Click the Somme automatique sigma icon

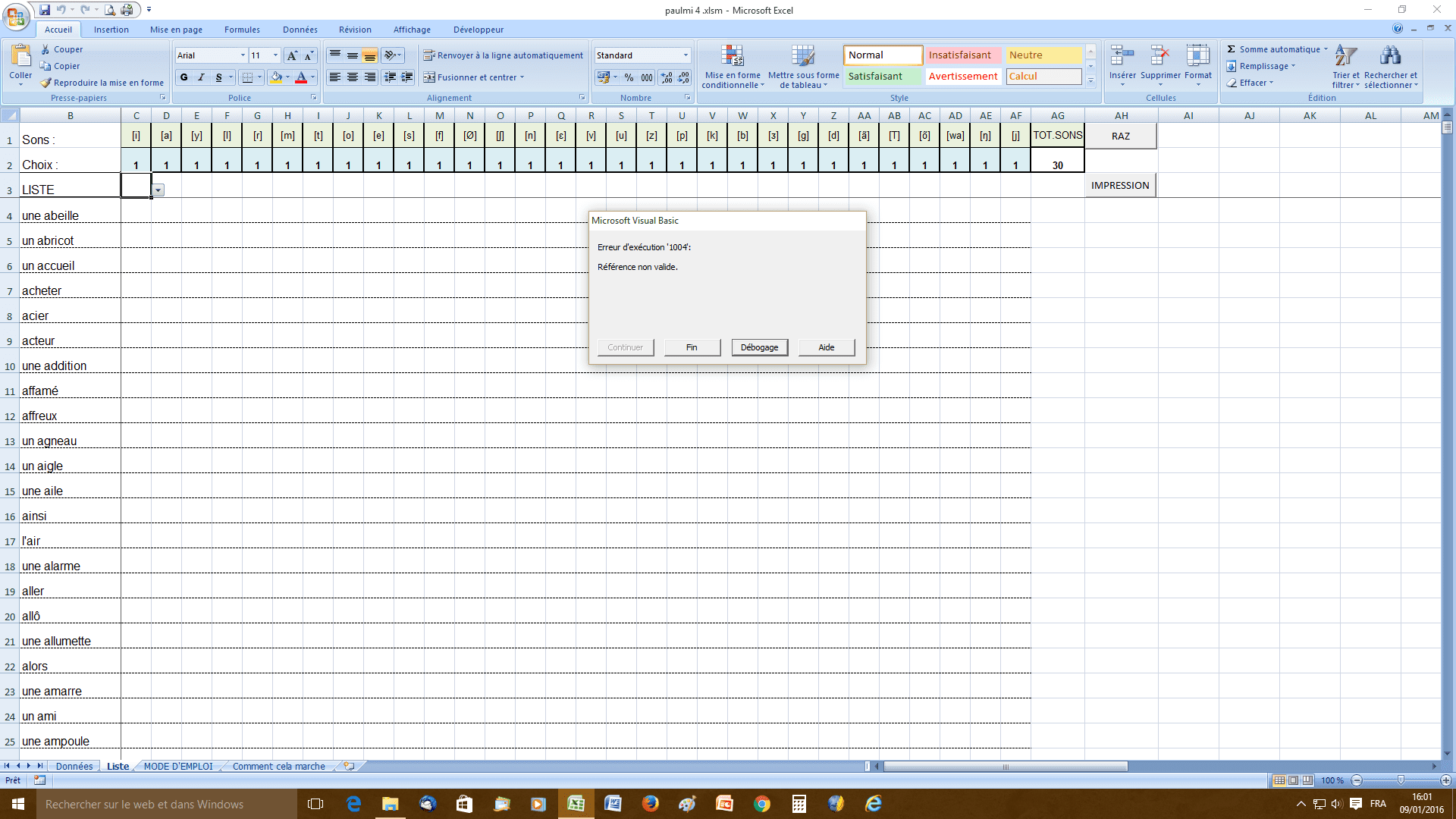(x=1231, y=49)
